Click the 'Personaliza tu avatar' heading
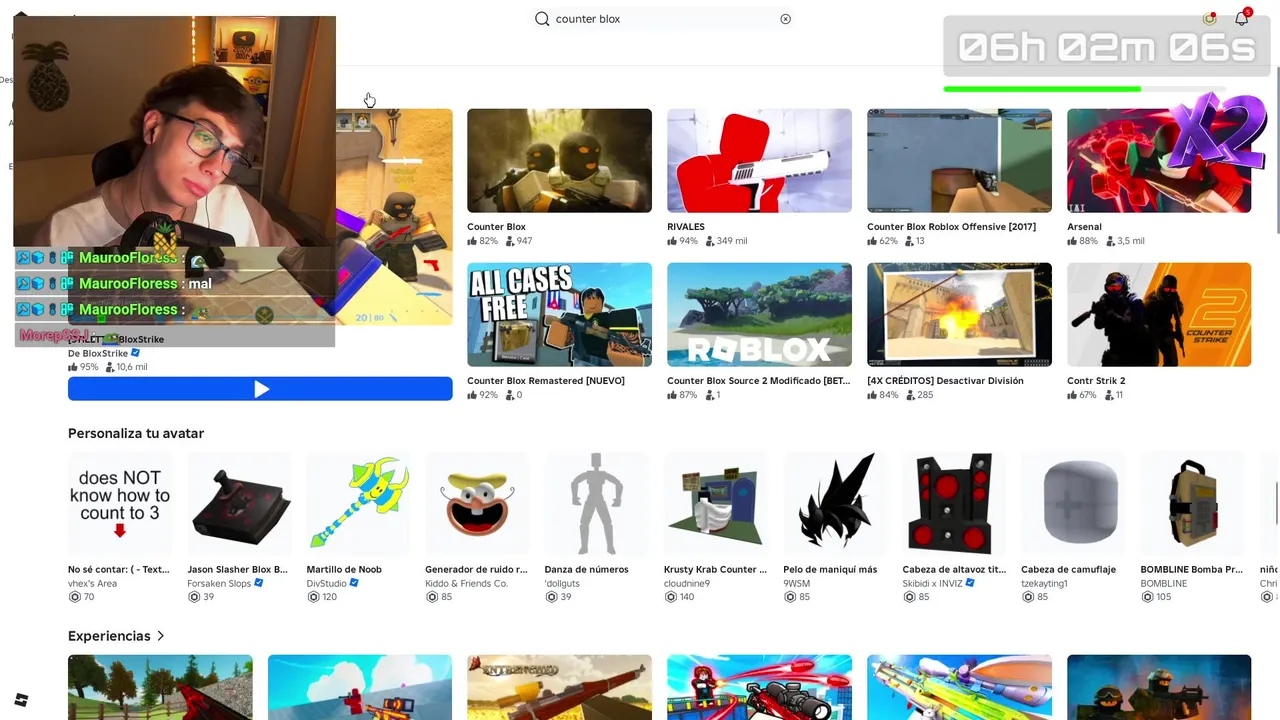The image size is (1280, 720). click(136, 433)
